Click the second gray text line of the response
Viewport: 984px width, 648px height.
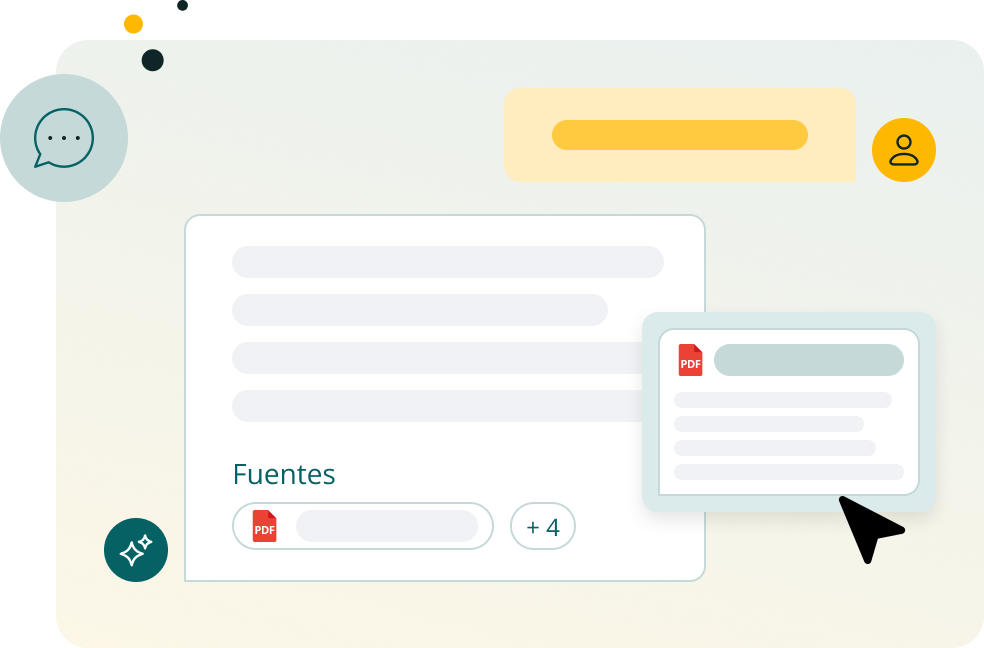tap(419, 310)
